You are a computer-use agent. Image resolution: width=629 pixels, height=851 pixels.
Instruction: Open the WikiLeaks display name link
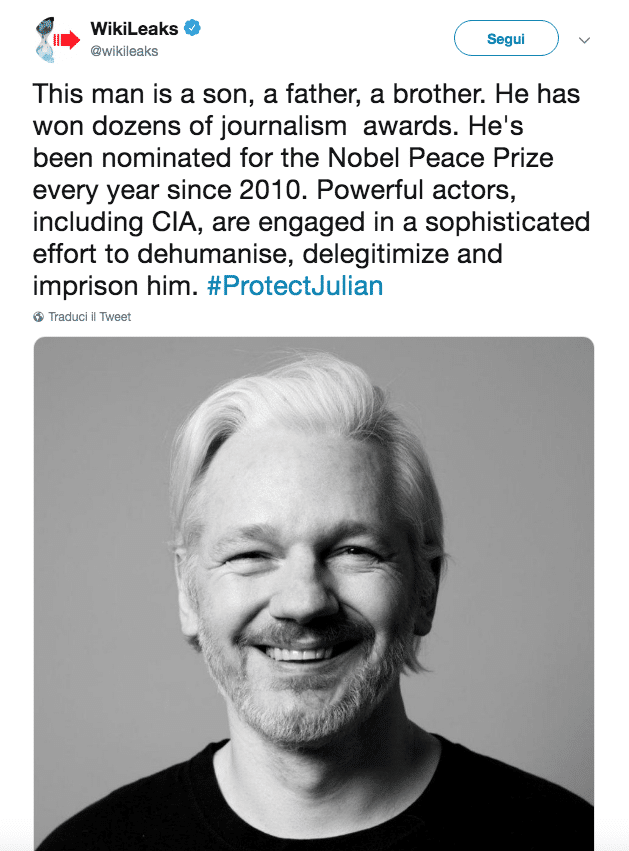click(x=134, y=28)
